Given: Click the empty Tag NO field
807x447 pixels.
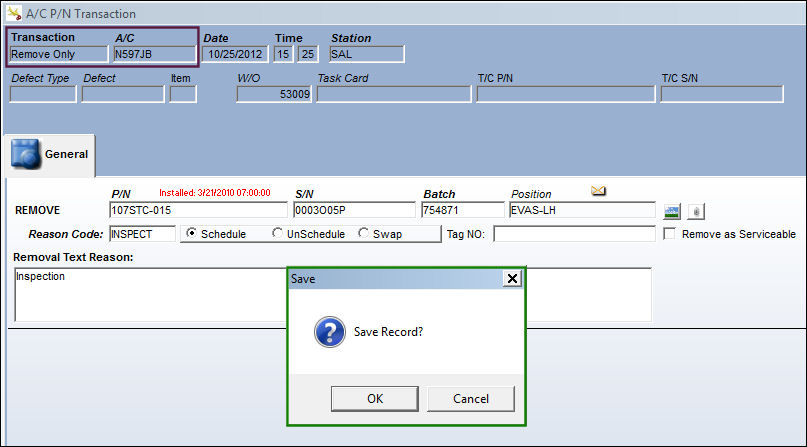Looking at the screenshot, I should point(574,234).
